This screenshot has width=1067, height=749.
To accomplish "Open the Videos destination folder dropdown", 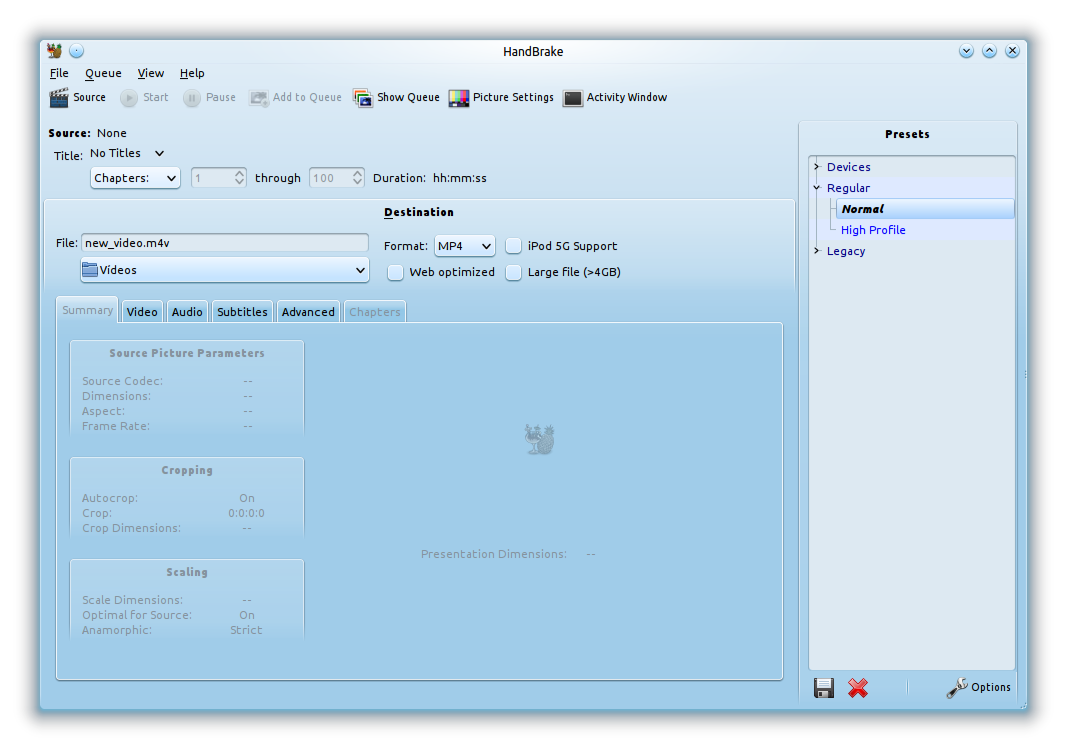I will [x=225, y=270].
